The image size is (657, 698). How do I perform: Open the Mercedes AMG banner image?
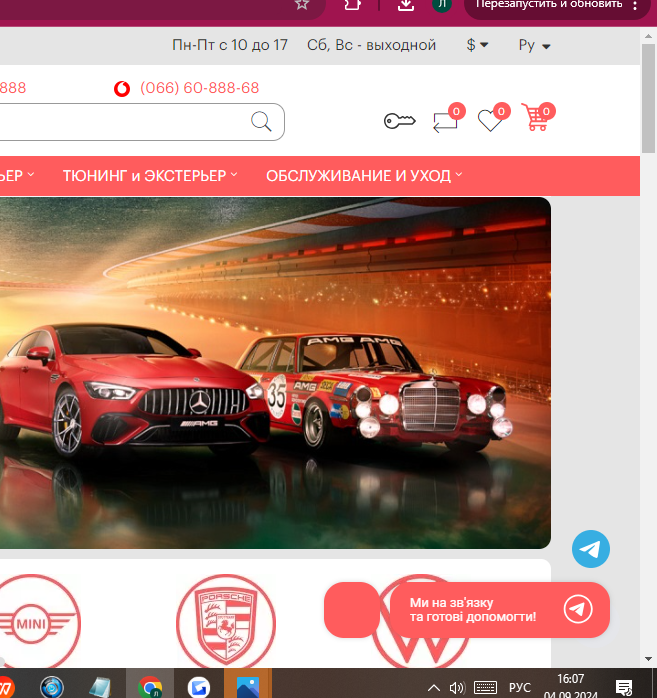(275, 372)
